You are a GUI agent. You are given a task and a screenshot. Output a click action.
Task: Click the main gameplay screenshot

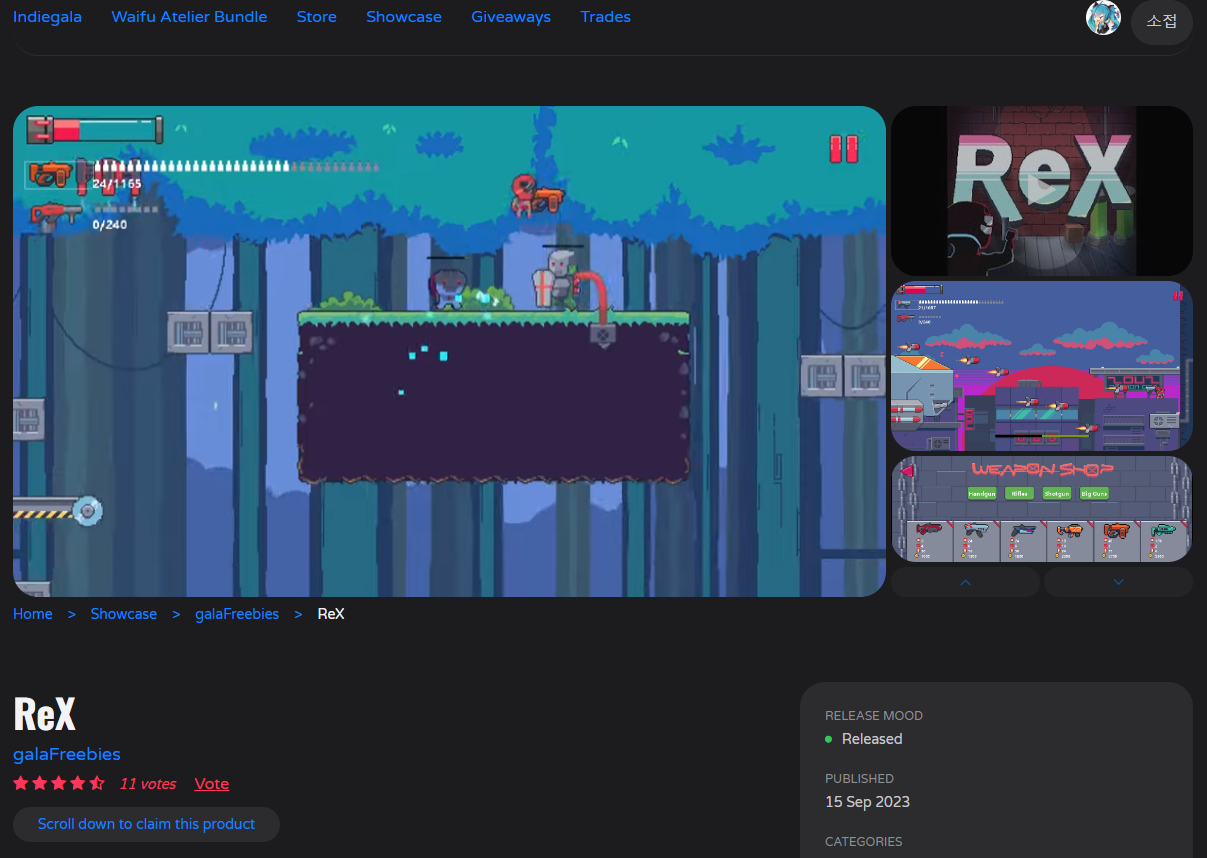(449, 351)
